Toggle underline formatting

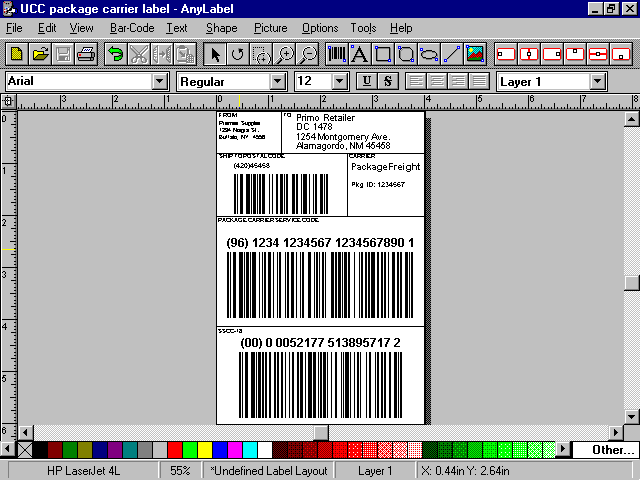point(367,81)
